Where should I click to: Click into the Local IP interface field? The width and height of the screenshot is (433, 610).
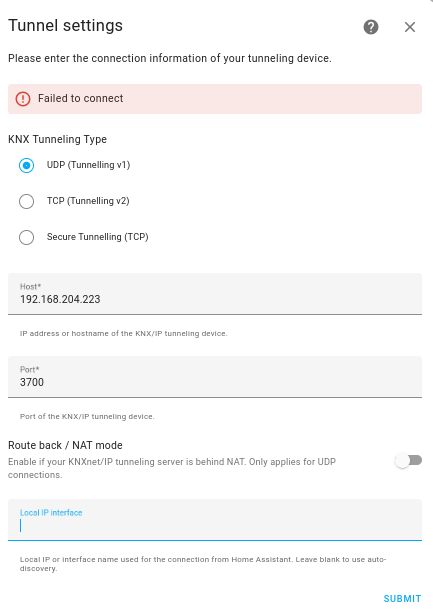(x=215, y=520)
